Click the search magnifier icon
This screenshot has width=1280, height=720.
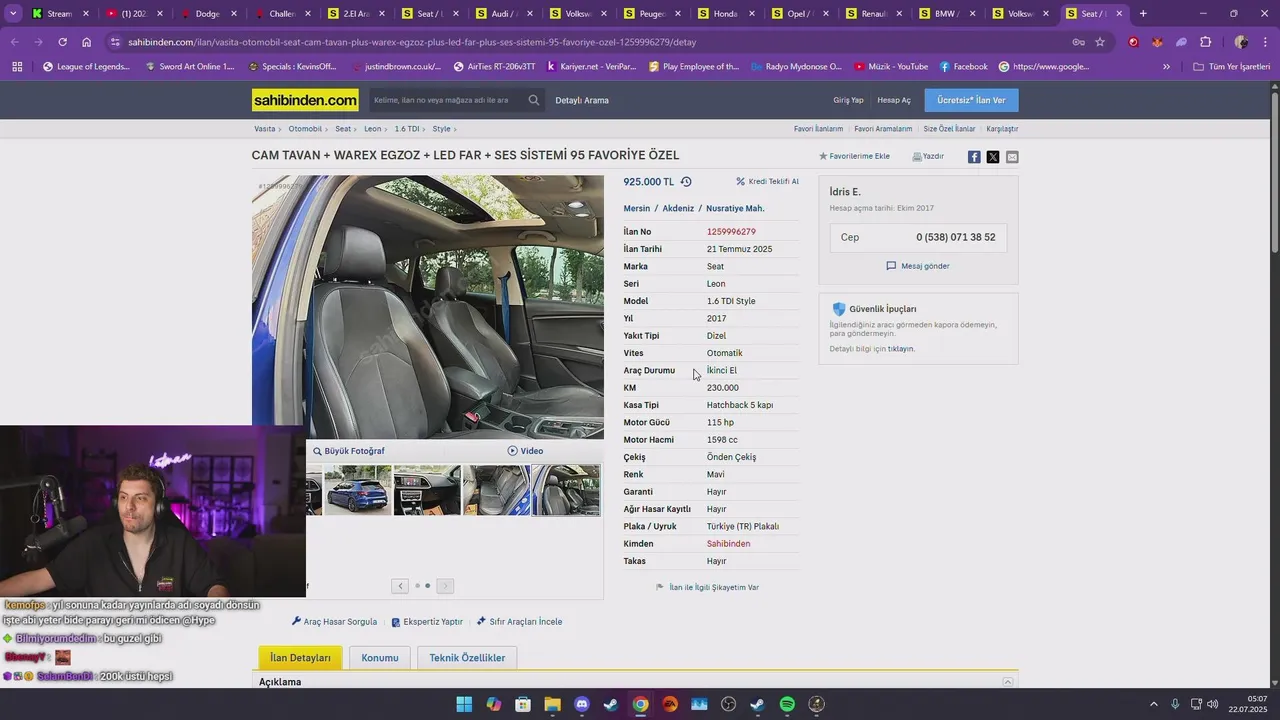coord(534,100)
